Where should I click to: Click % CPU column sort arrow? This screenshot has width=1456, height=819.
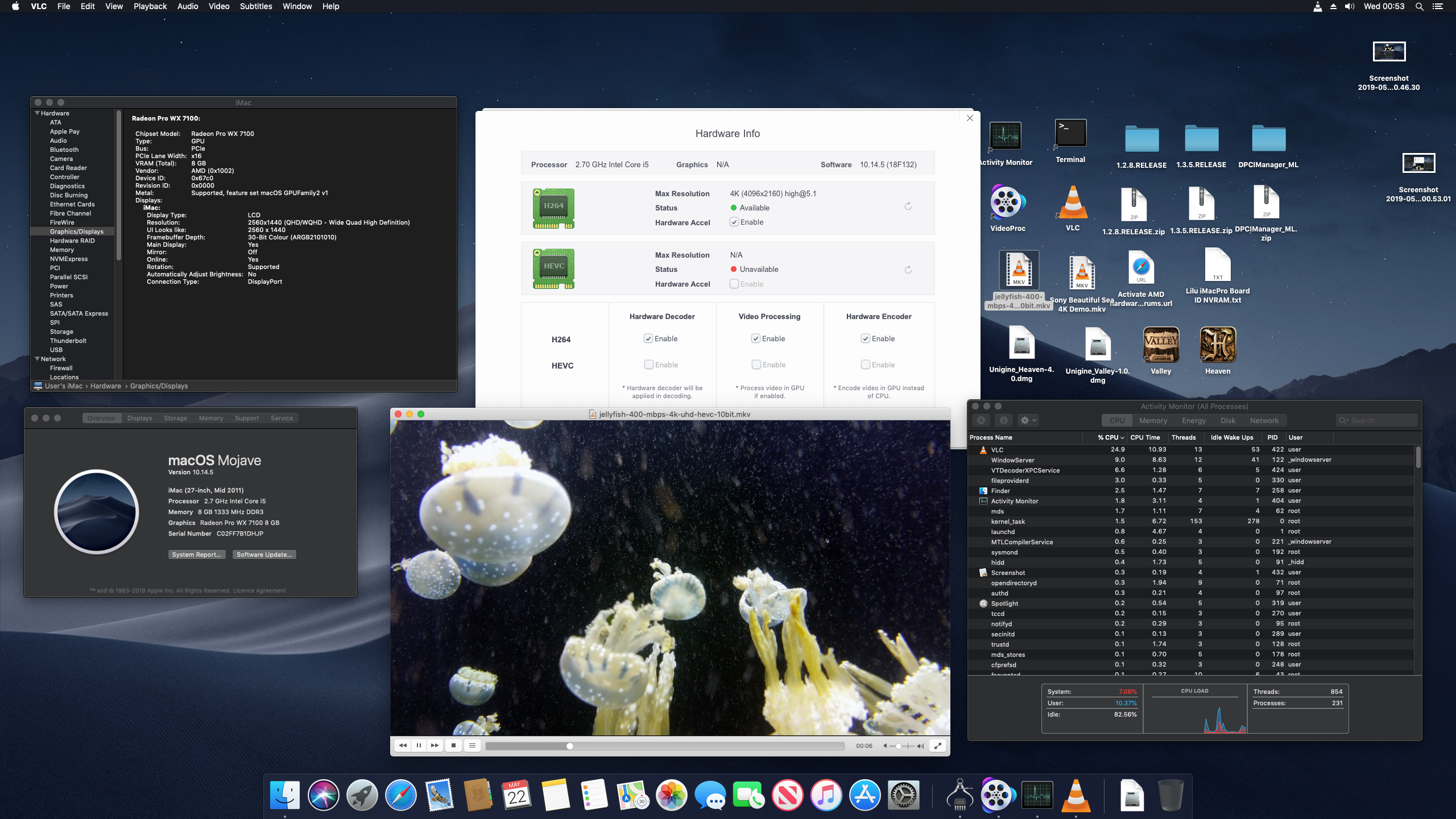(1122, 437)
